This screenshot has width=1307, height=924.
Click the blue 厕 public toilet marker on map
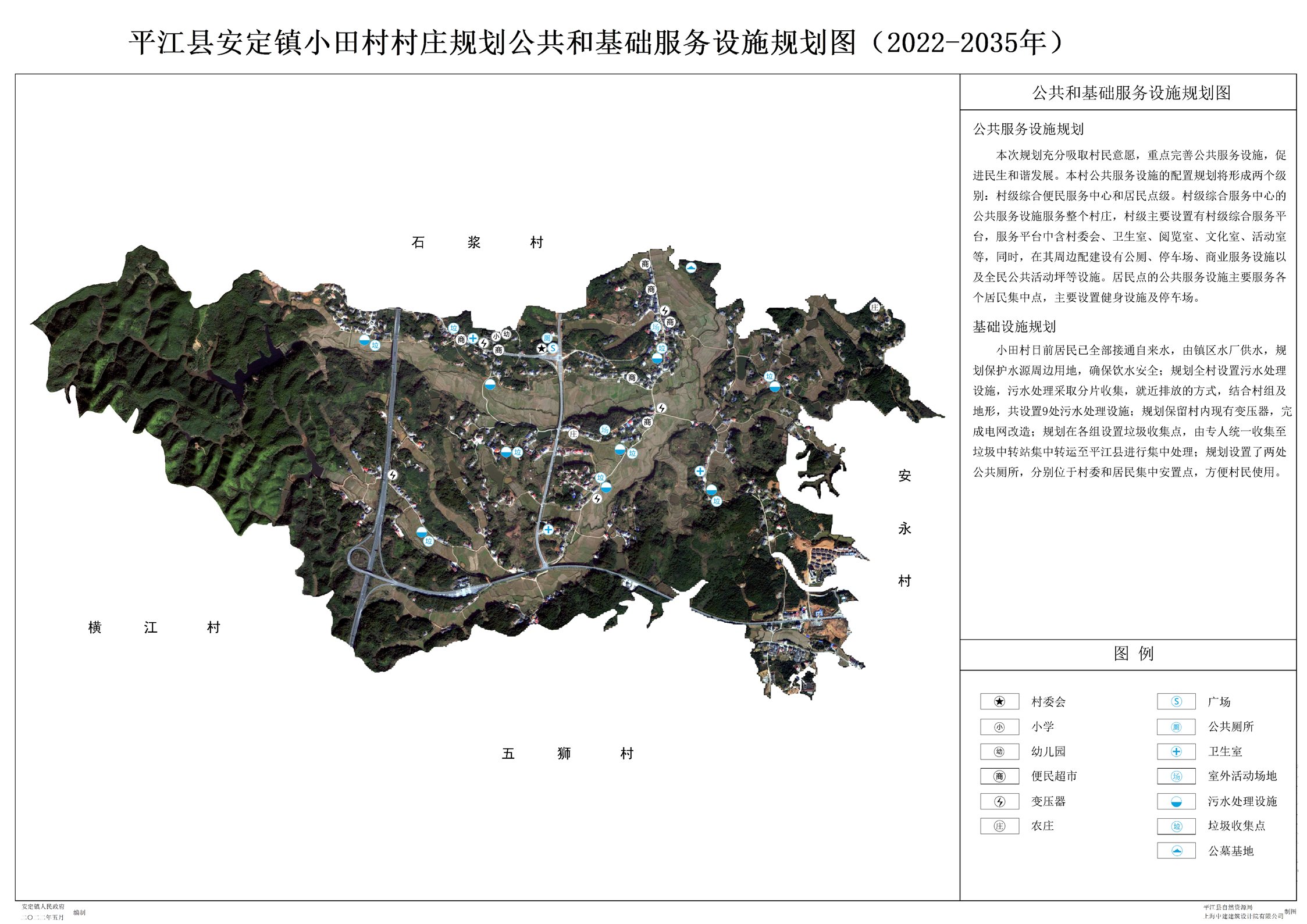point(547,338)
